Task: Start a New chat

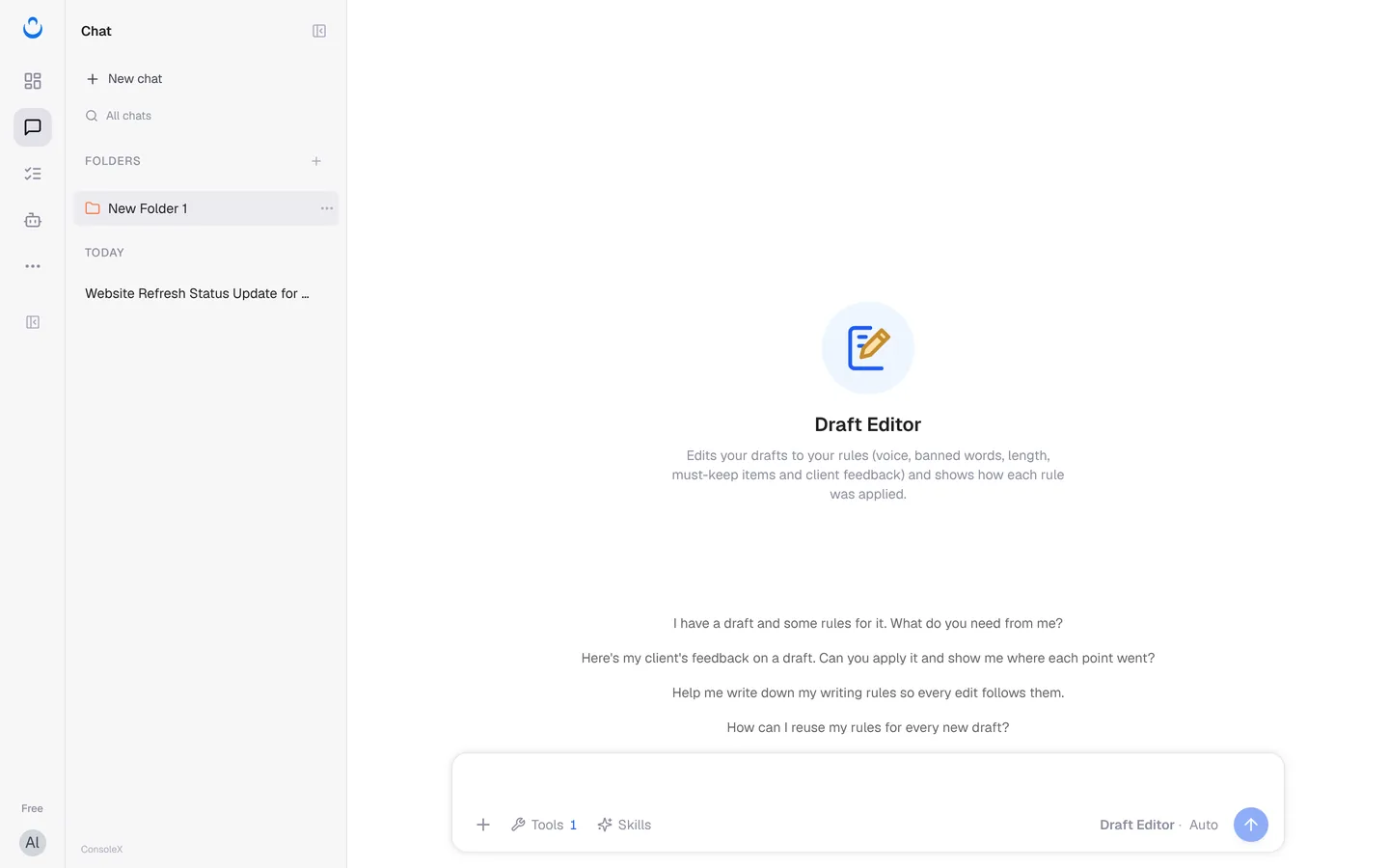Action: pos(124,79)
